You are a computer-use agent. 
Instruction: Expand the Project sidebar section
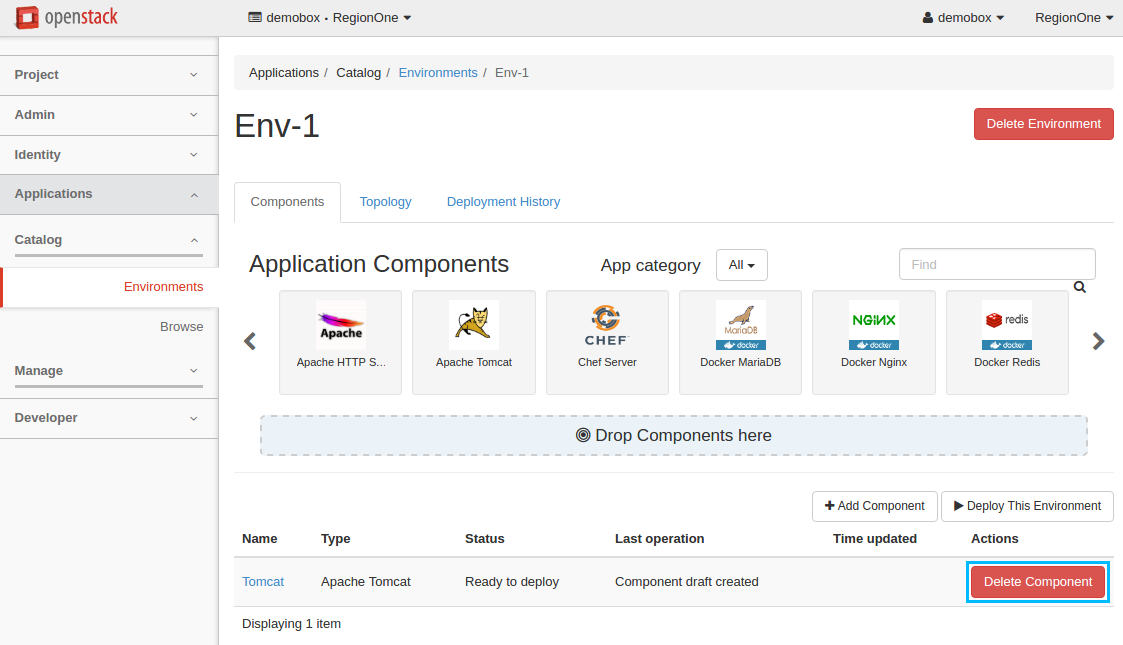(x=108, y=75)
